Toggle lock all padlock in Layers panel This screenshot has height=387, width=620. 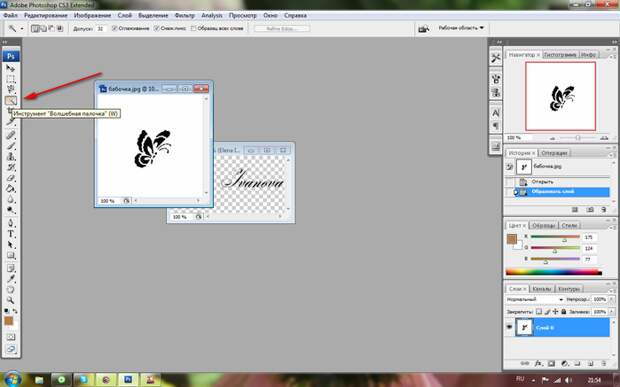click(564, 311)
